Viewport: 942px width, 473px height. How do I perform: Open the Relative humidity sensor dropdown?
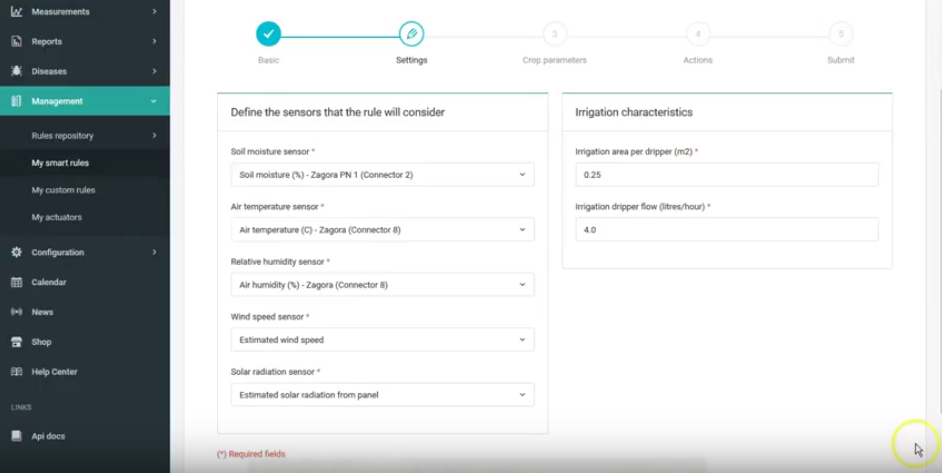click(x=382, y=285)
